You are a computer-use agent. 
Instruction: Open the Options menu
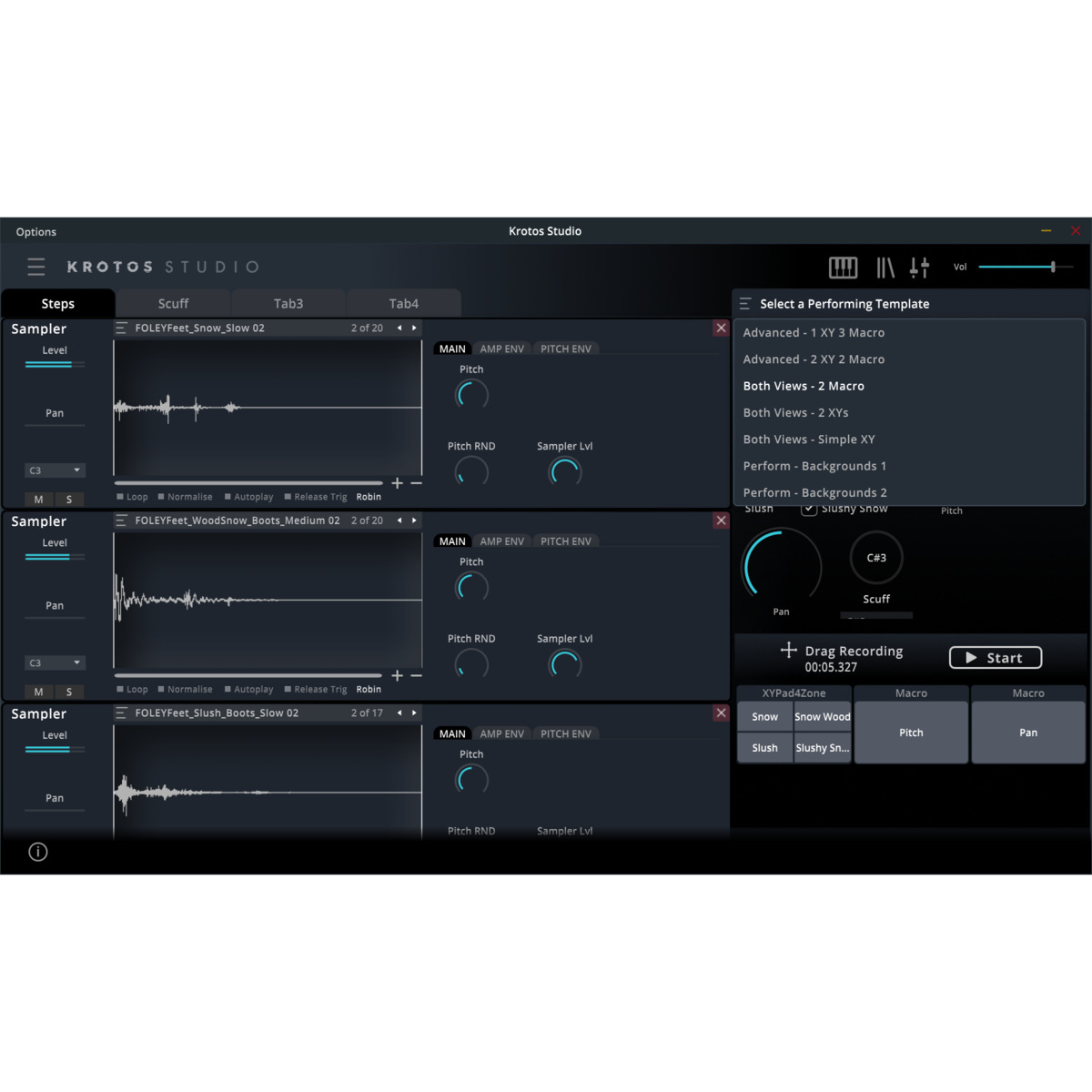(x=35, y=231)
